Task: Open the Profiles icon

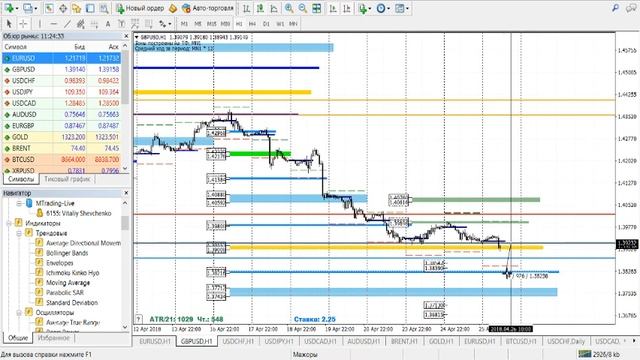Action: coord(28,8)
